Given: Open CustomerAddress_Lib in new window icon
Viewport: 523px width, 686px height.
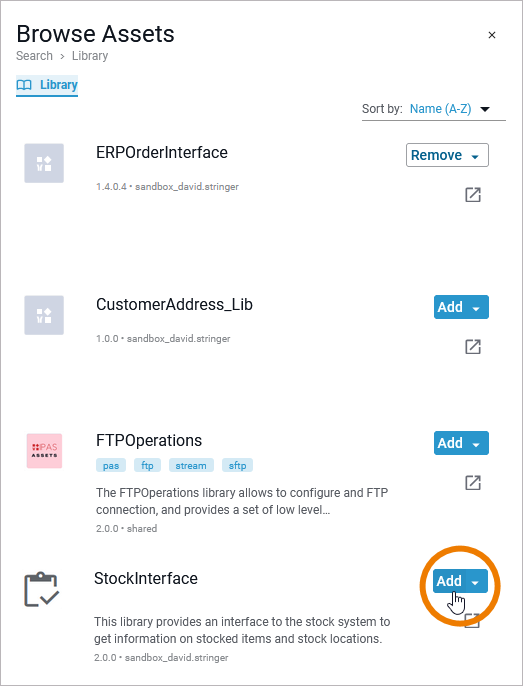Looking at the screenshot, I should pos(473,346).
